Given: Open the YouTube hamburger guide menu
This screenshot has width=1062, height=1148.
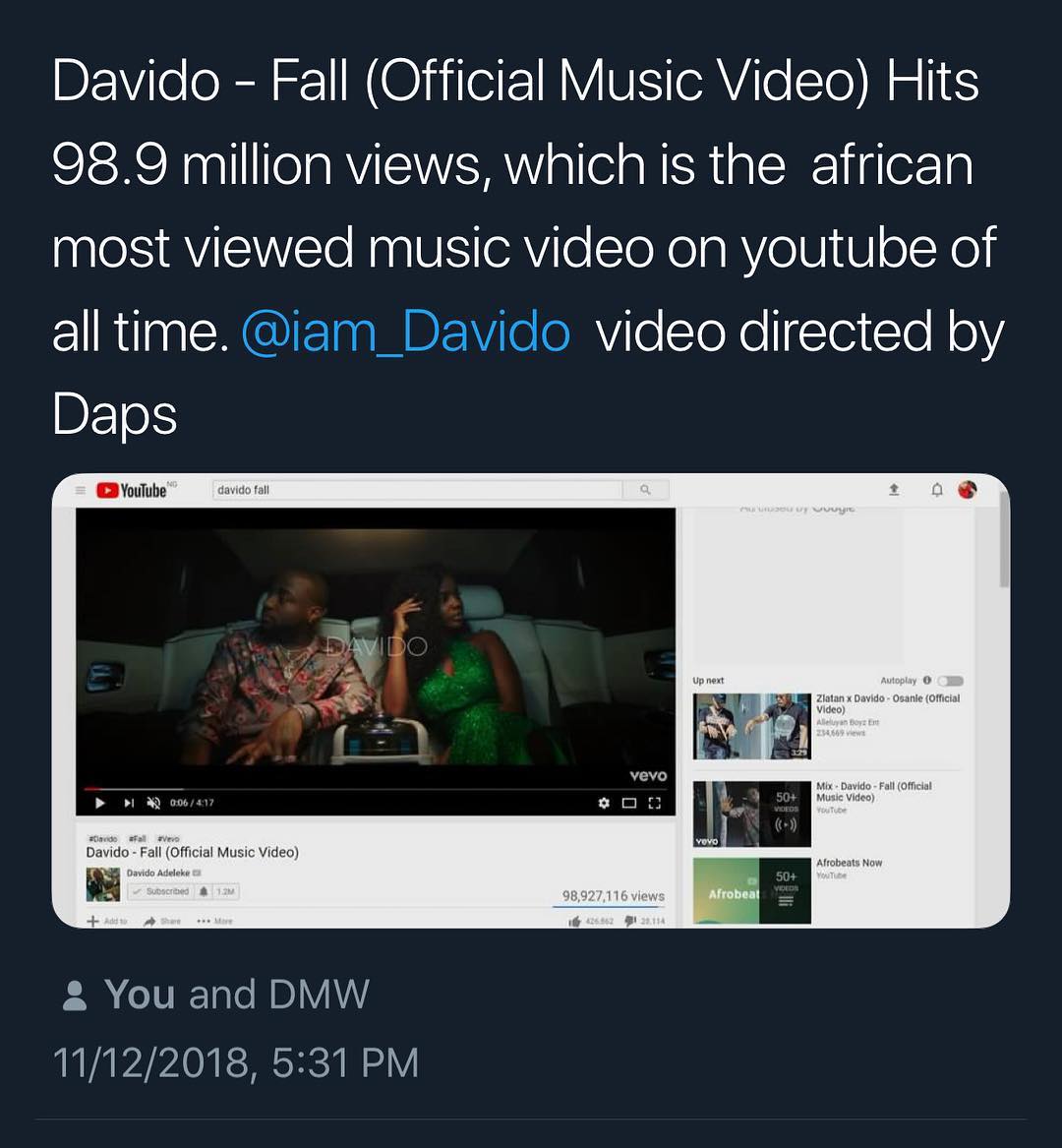Looking at the screenshot, I should point(81,490).
